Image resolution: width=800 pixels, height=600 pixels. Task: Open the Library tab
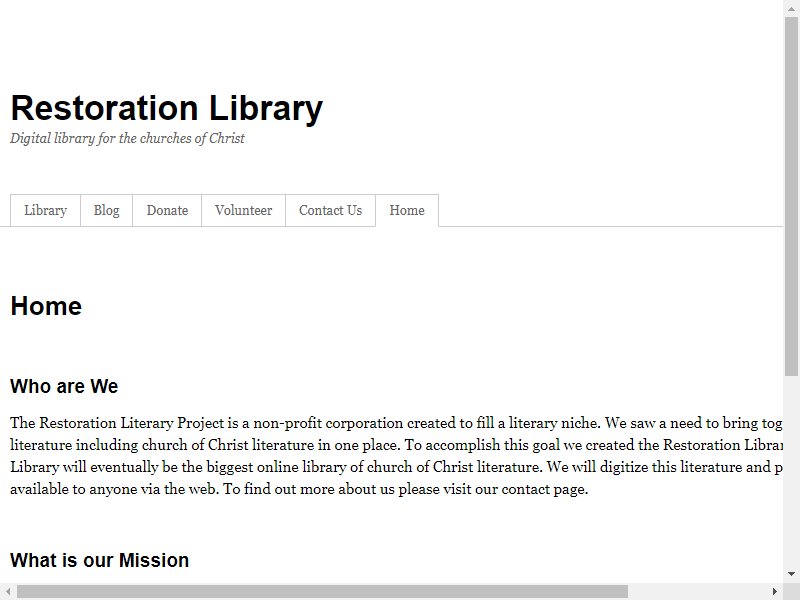(45, 210)
